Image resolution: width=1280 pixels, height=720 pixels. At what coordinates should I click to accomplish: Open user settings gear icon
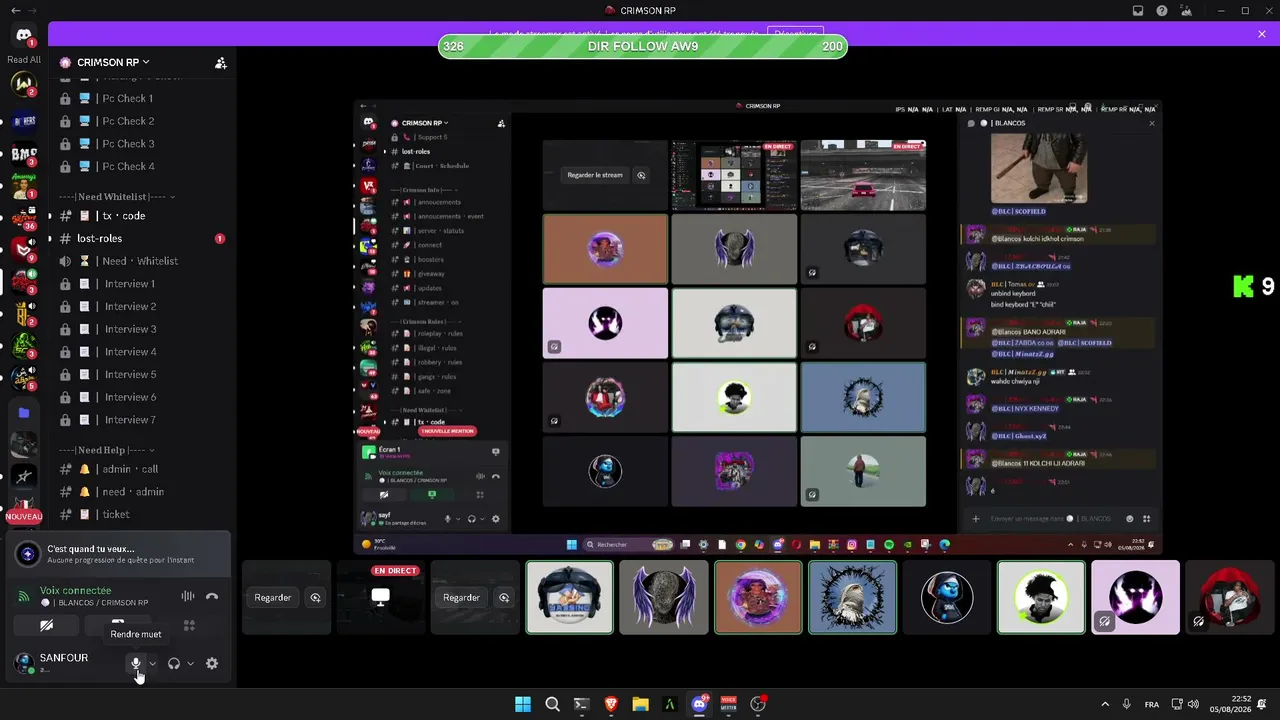[x=212, y=663]
